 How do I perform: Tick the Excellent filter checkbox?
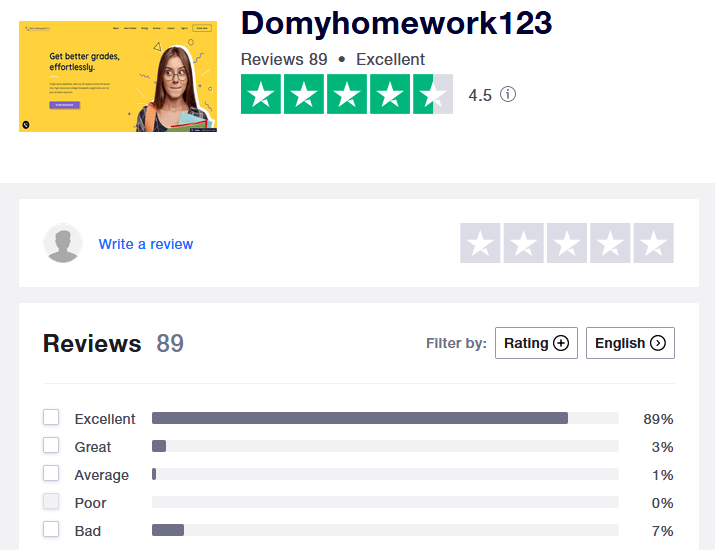point(51,417)
